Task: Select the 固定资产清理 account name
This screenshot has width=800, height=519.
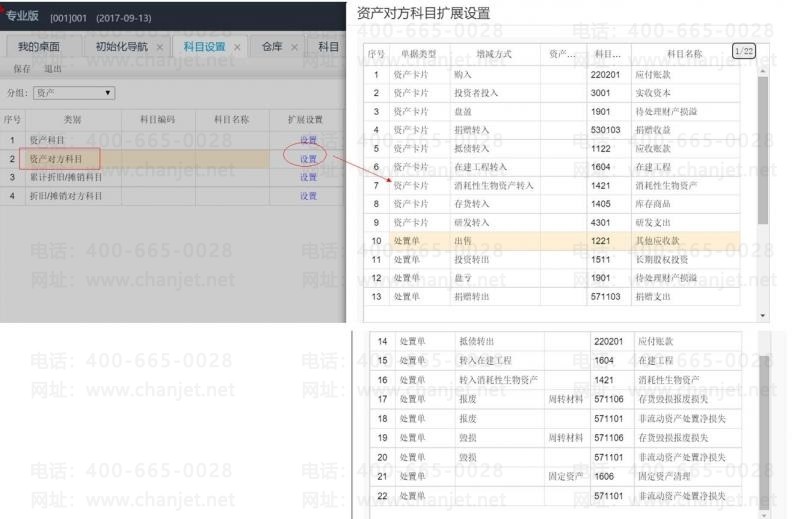Action: (x=664, y=476)
